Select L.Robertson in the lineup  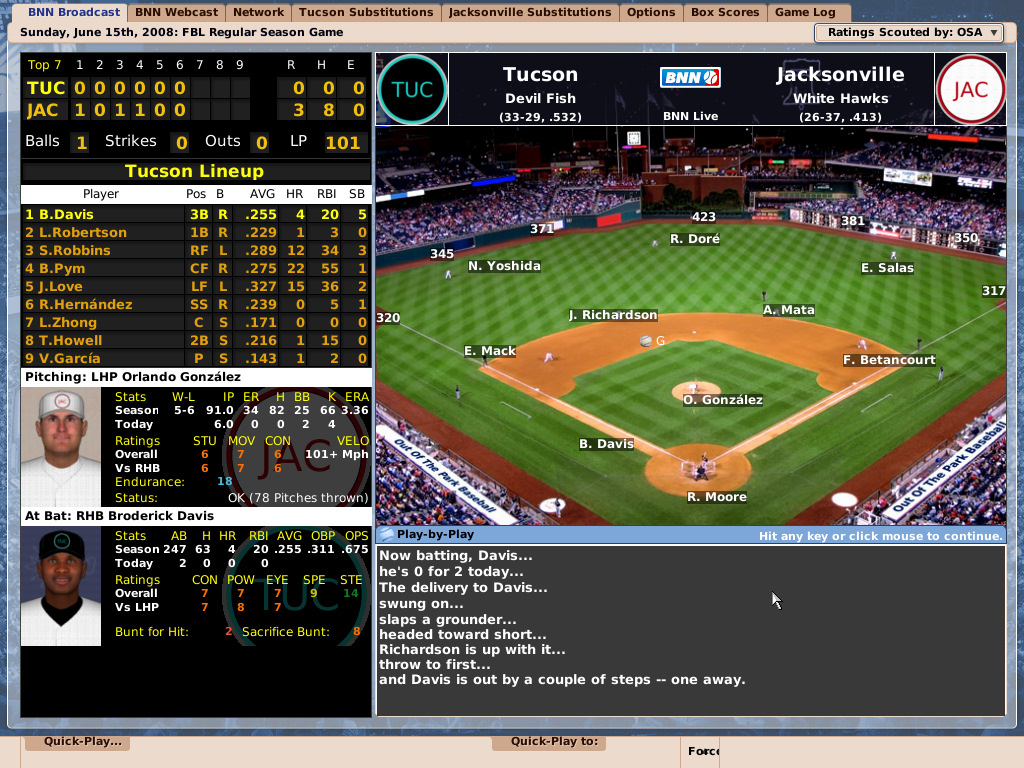point(196,232)
